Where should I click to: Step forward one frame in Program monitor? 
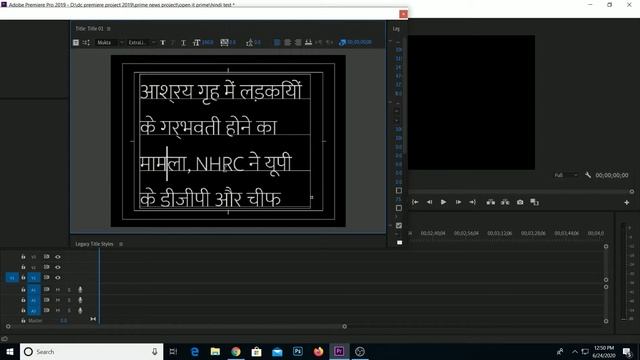(458, 202)
